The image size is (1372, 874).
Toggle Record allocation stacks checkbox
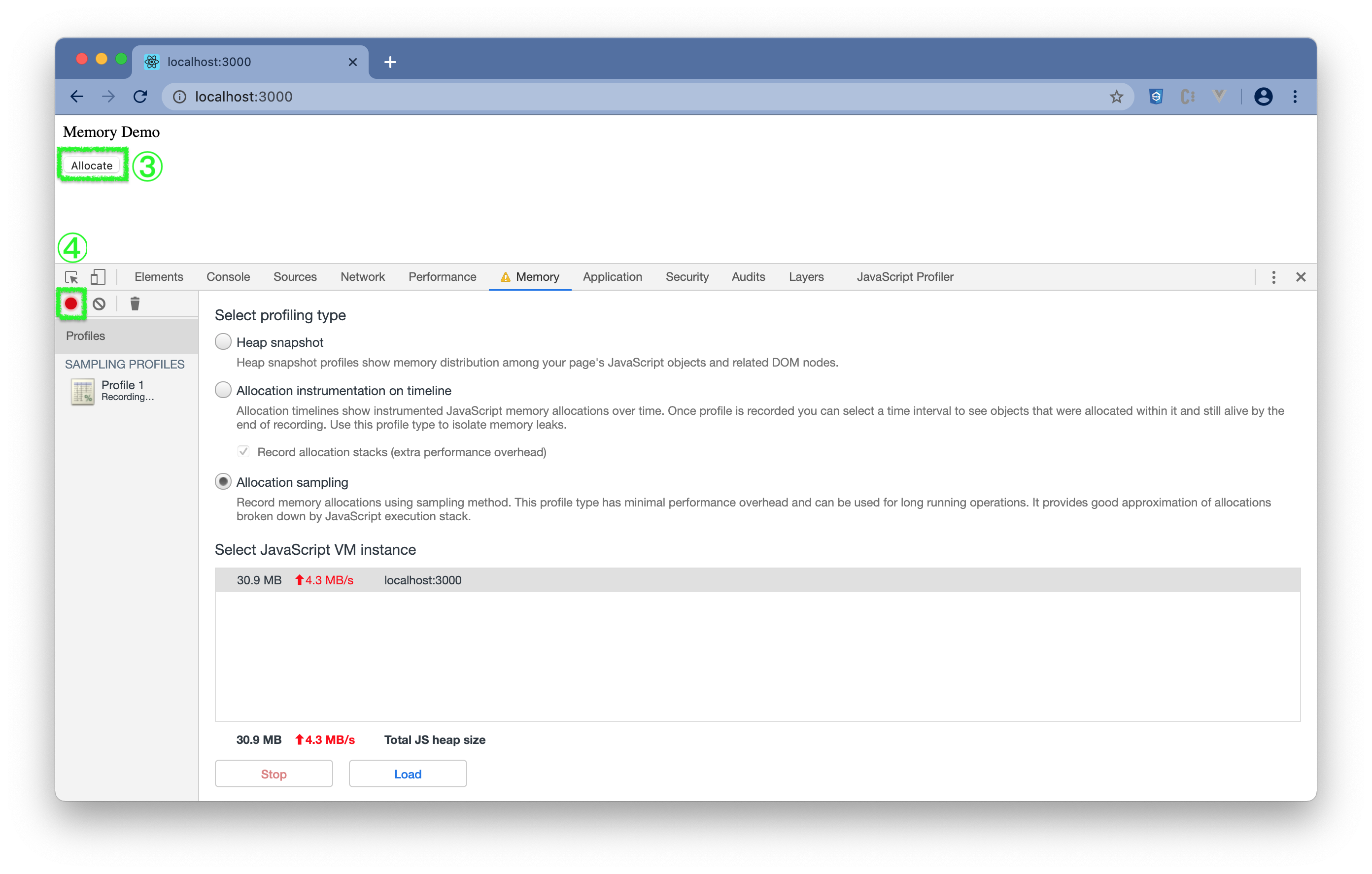[243, 452]
